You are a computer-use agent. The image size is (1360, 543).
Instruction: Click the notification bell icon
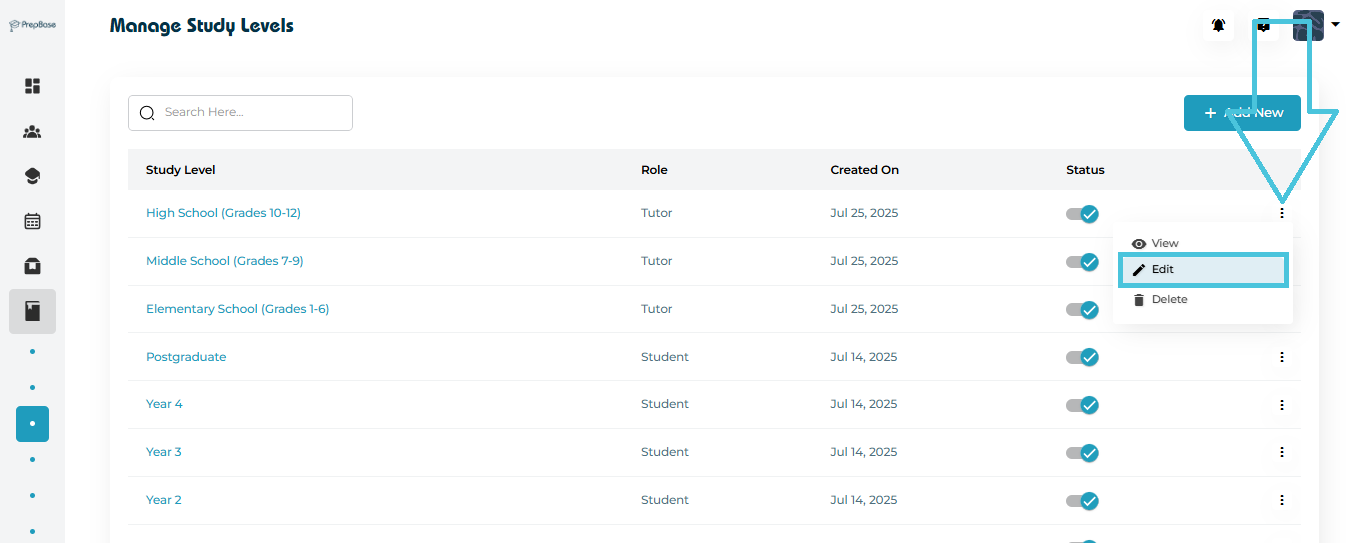click(1218, 26)
